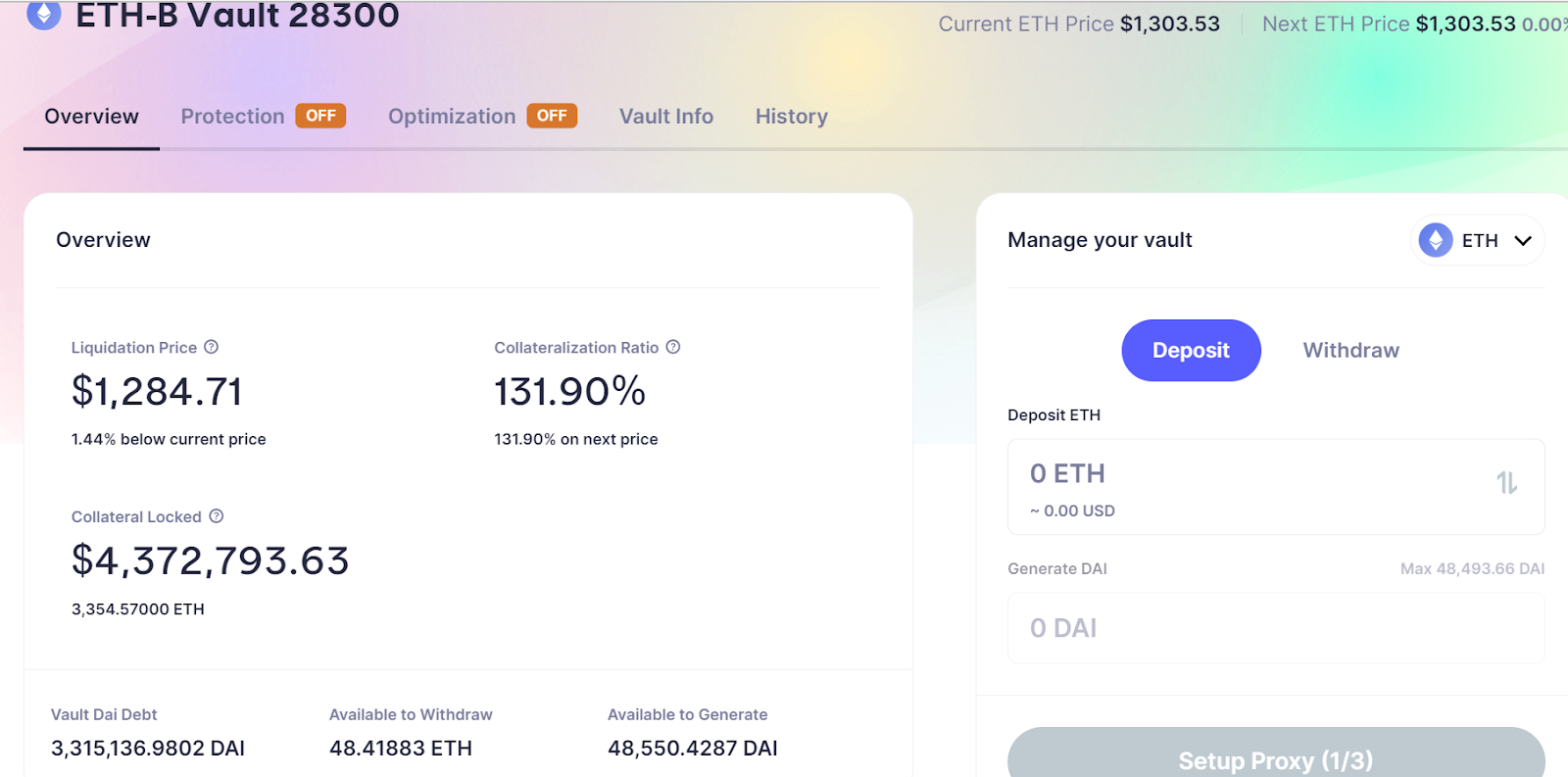The width and height of the screenshot is (1568, 777).
Task: Select the Deposit mode button
Action: pos(1191,351)
